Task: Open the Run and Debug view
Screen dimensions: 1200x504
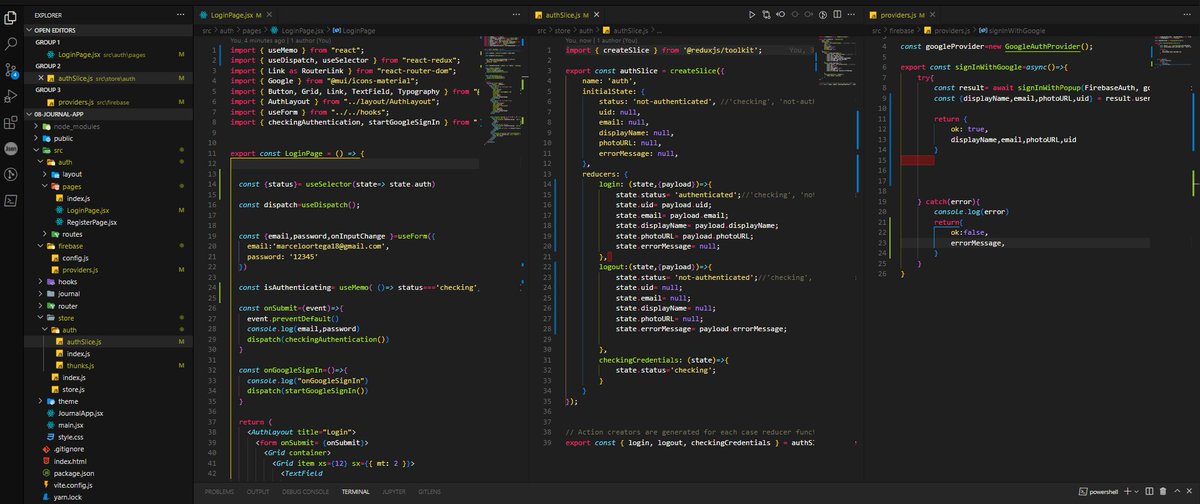Action: (x=11, y=96)
